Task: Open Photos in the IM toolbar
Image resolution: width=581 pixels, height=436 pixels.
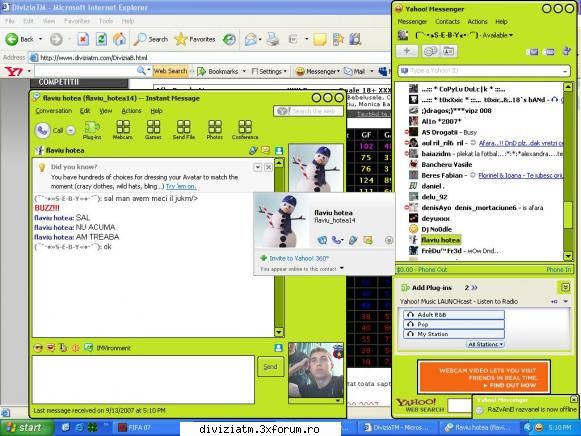Action: click(x=215, y=130)
